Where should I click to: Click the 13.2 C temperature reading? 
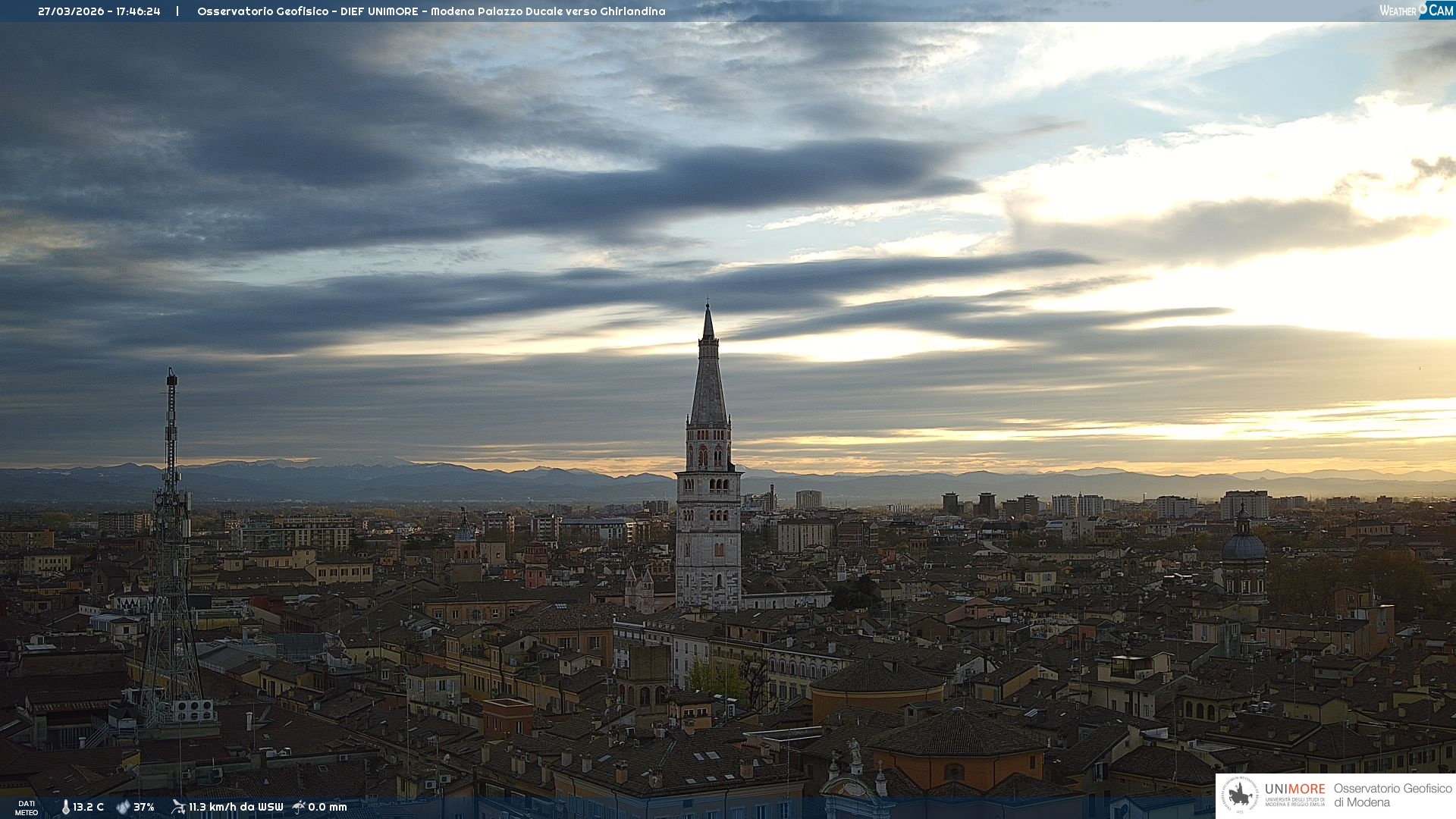click(88, 807)
